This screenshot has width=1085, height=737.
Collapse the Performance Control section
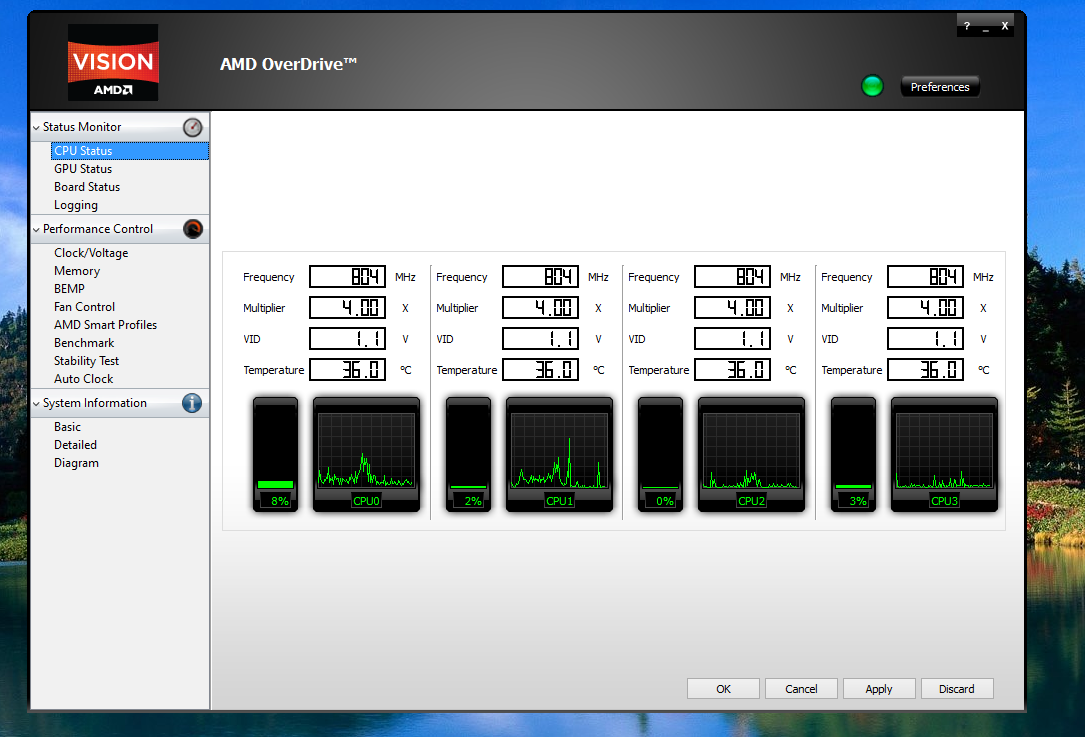point(36,230)
